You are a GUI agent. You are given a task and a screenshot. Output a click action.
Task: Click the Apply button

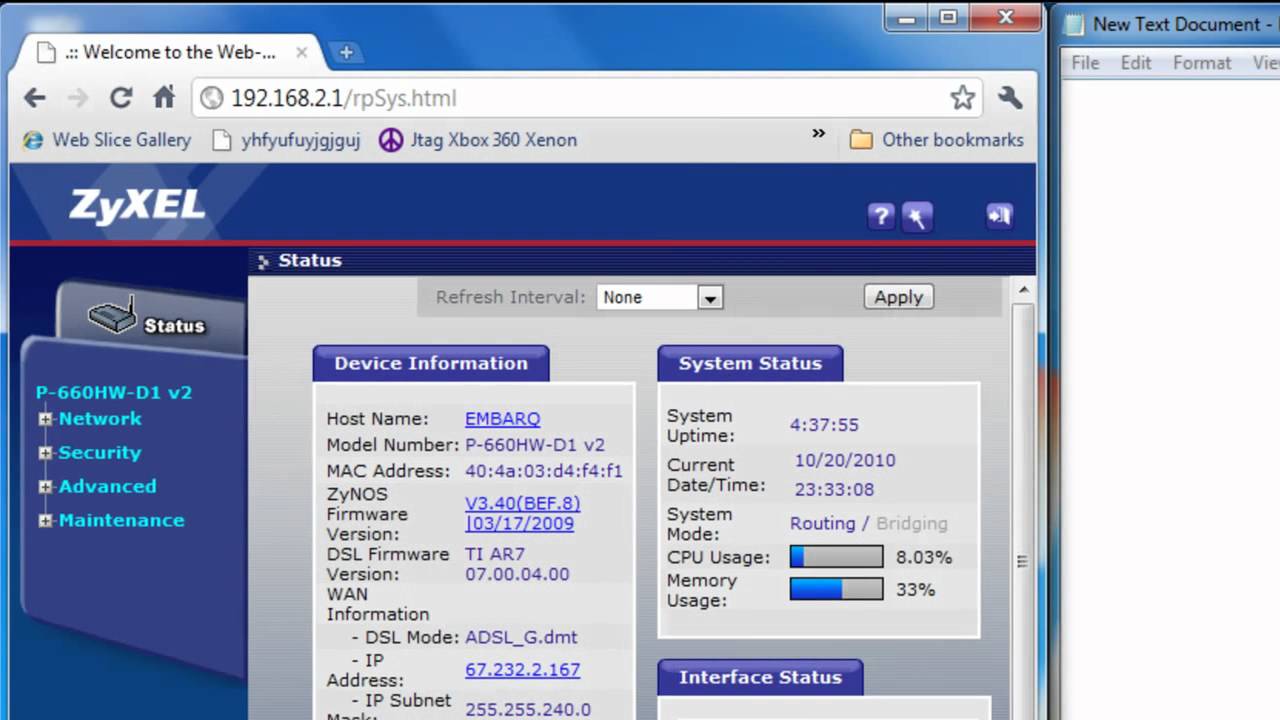tap(898, 297)
